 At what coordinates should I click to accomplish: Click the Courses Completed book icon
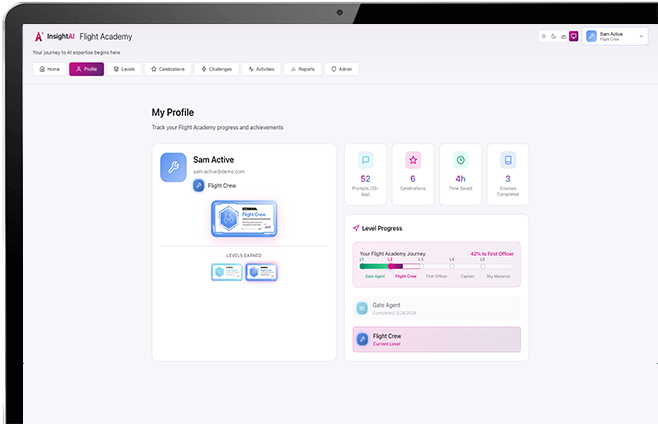(508, 159)
